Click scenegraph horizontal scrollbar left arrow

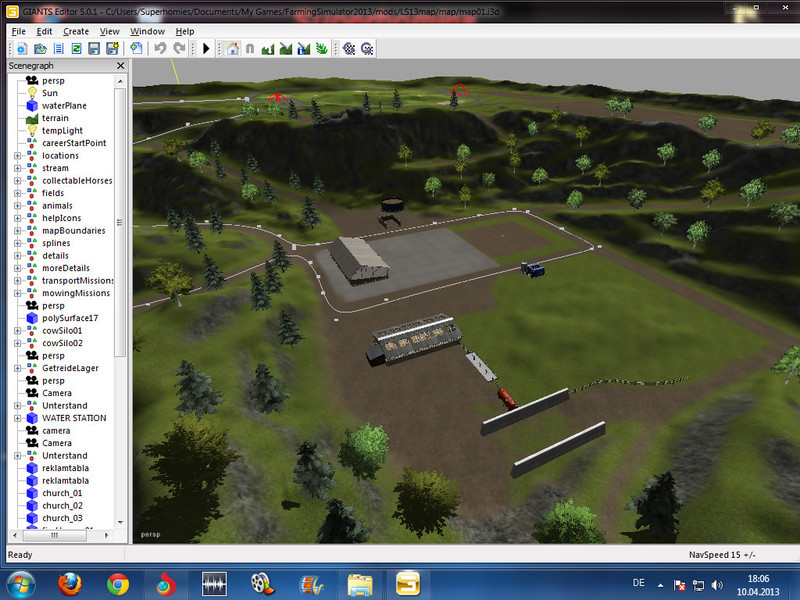(x=15, y=535)
